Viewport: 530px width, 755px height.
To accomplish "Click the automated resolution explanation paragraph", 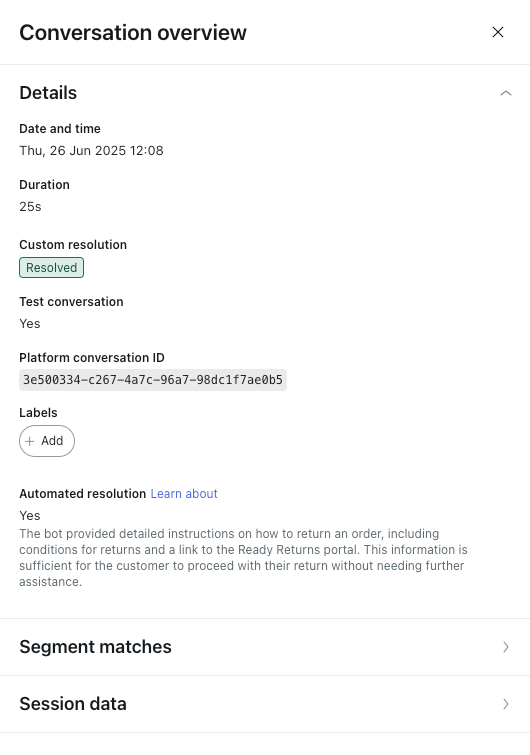I will 243,558.
